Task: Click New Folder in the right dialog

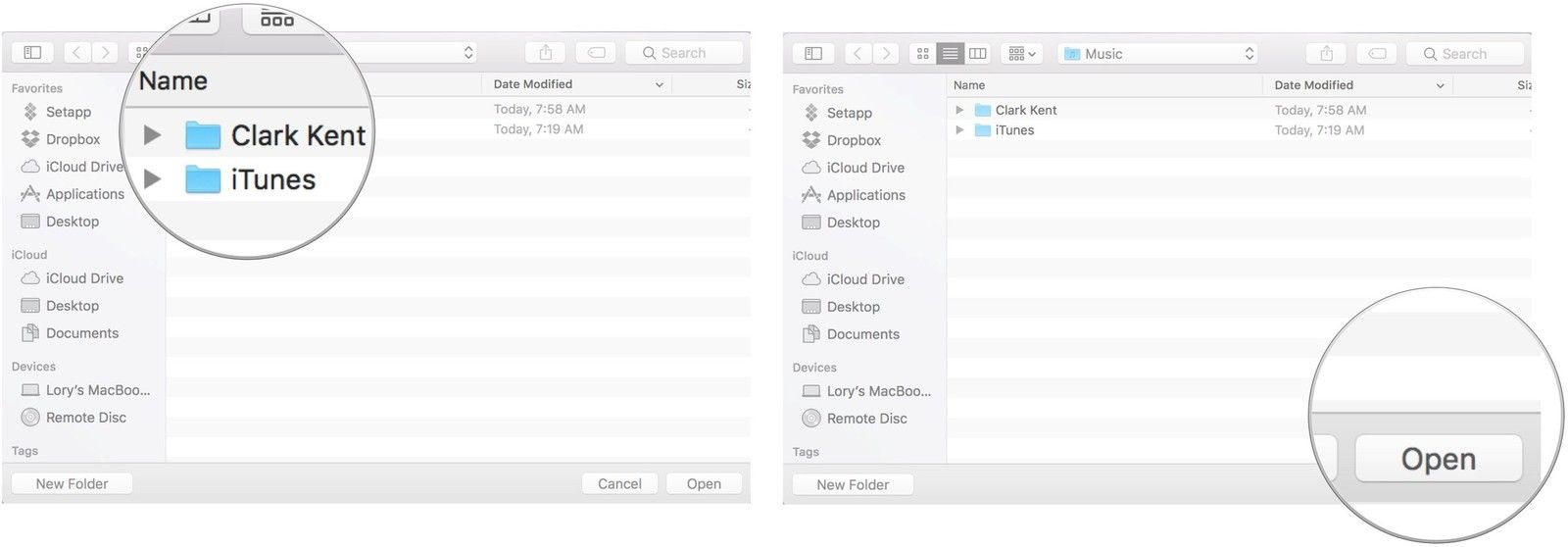Action: pyautogui.click(x=853, y=484)
